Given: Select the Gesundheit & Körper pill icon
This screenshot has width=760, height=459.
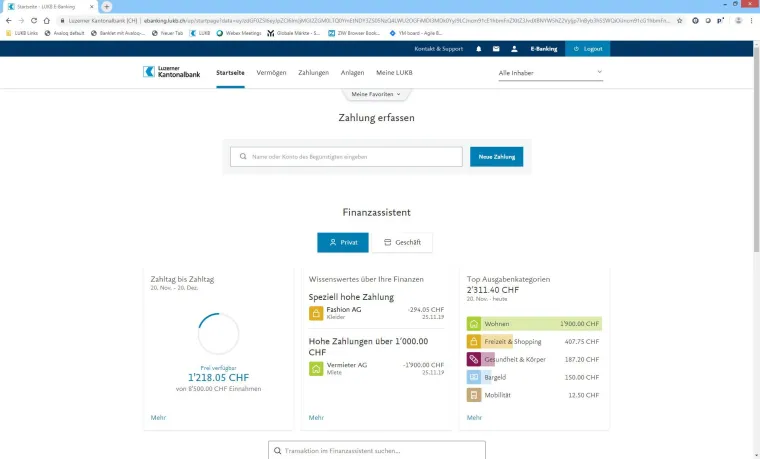Looking at the screenshot, I should point(474,359).
